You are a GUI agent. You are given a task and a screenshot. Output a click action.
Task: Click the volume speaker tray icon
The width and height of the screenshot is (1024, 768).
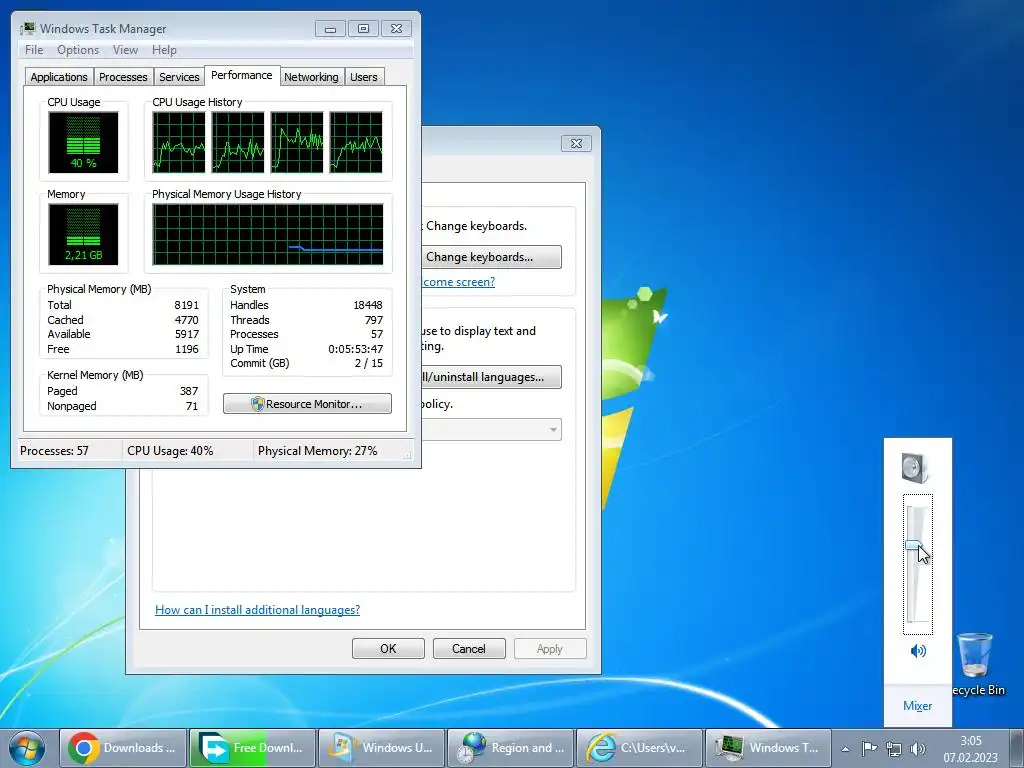[x=918, y=749]
